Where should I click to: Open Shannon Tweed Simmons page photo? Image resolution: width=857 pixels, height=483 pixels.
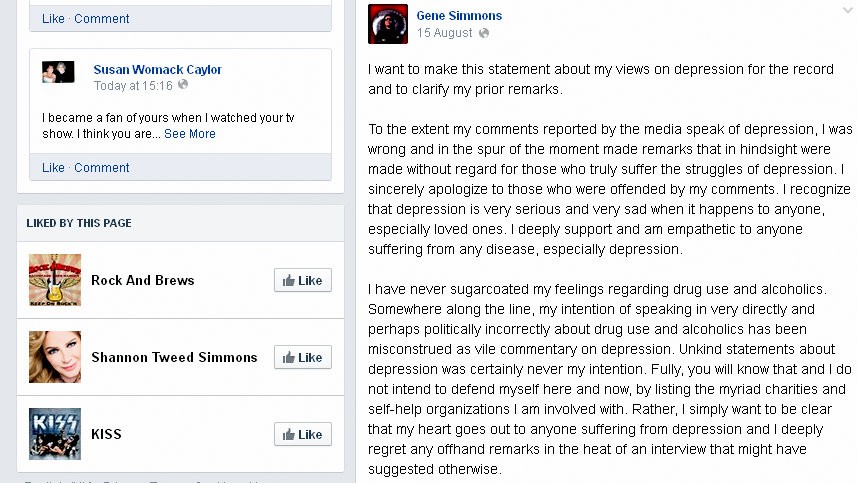pos(55,357)
